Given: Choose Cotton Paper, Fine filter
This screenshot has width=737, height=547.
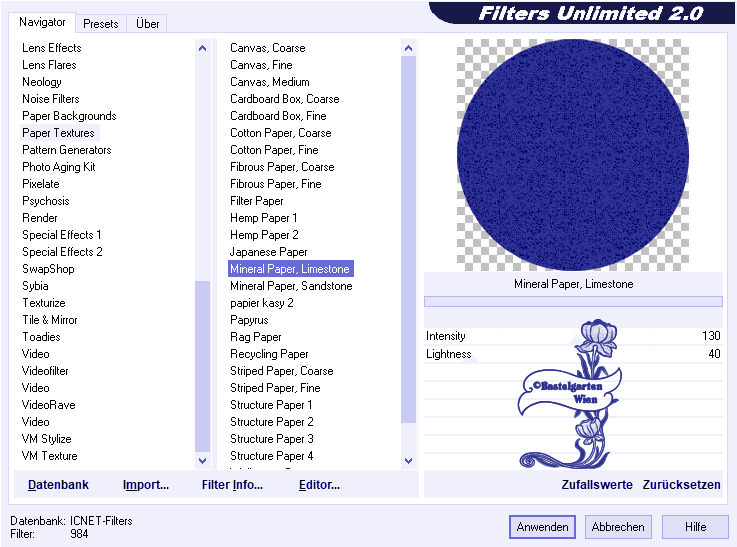Looking at the screenshot, I should pyautogui.click(x=274, y=150).
